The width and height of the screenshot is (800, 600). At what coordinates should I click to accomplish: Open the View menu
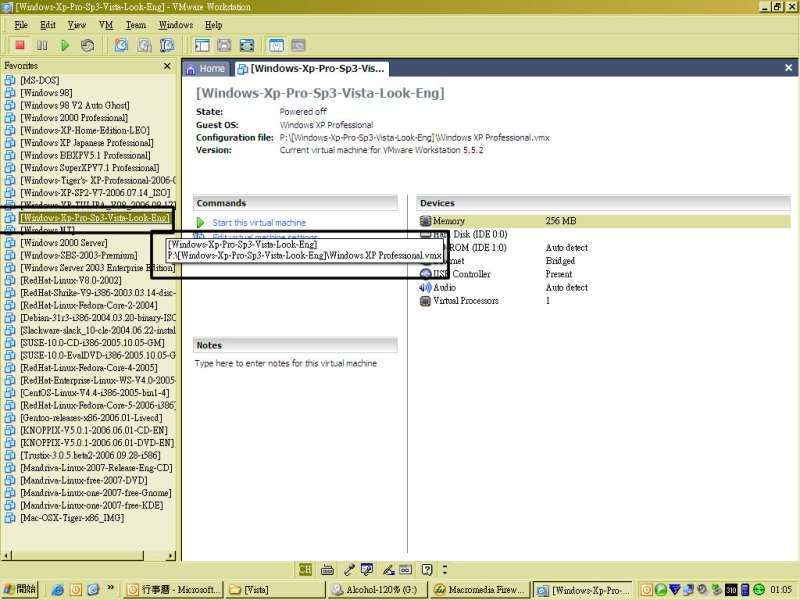pos(77,25)
